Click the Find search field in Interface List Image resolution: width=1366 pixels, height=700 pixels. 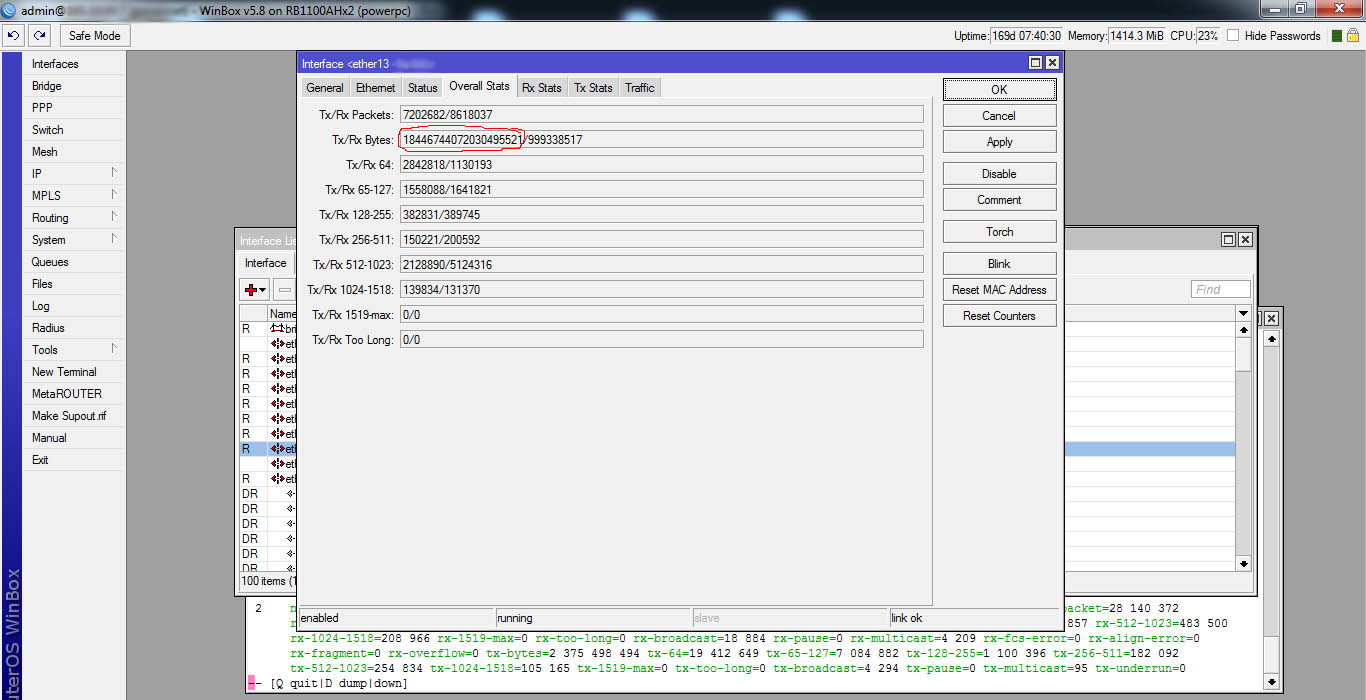(1220, 290)
